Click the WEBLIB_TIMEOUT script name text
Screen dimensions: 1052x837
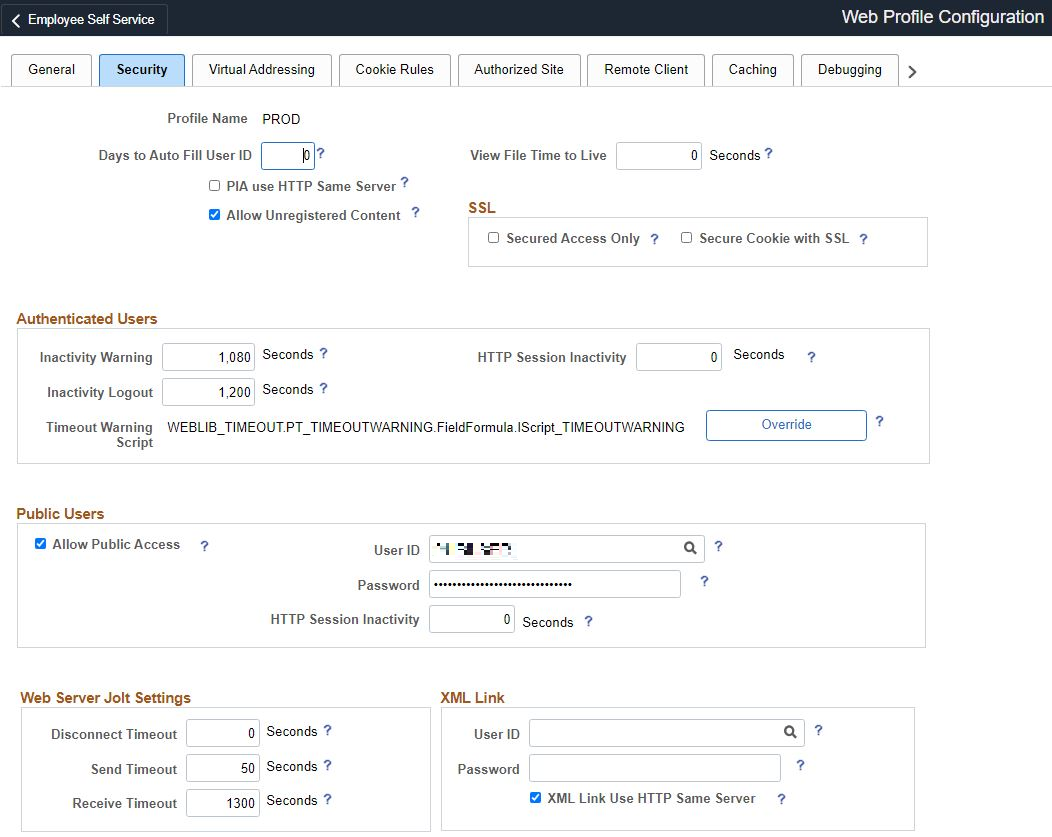[x=426, y=427]
